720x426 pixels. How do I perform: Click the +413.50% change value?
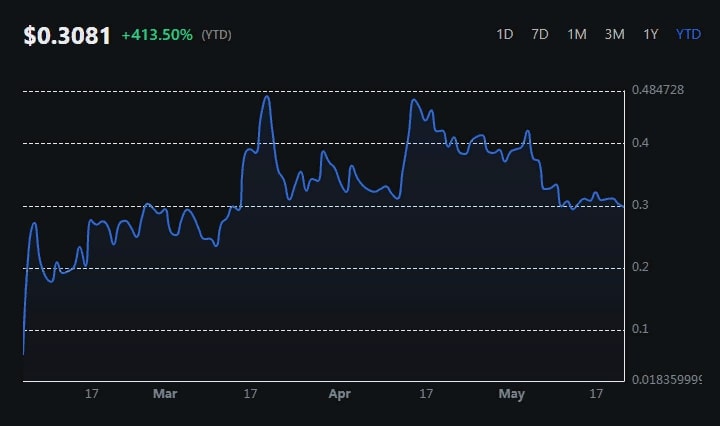point(157,35)
